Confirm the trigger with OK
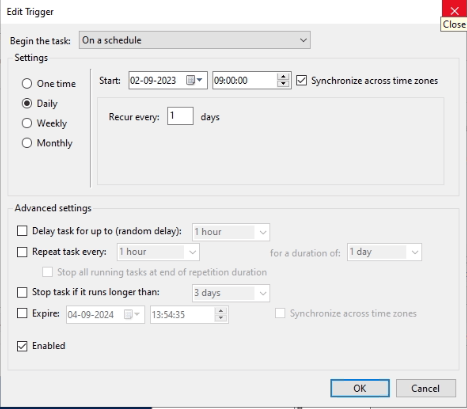 360,388
